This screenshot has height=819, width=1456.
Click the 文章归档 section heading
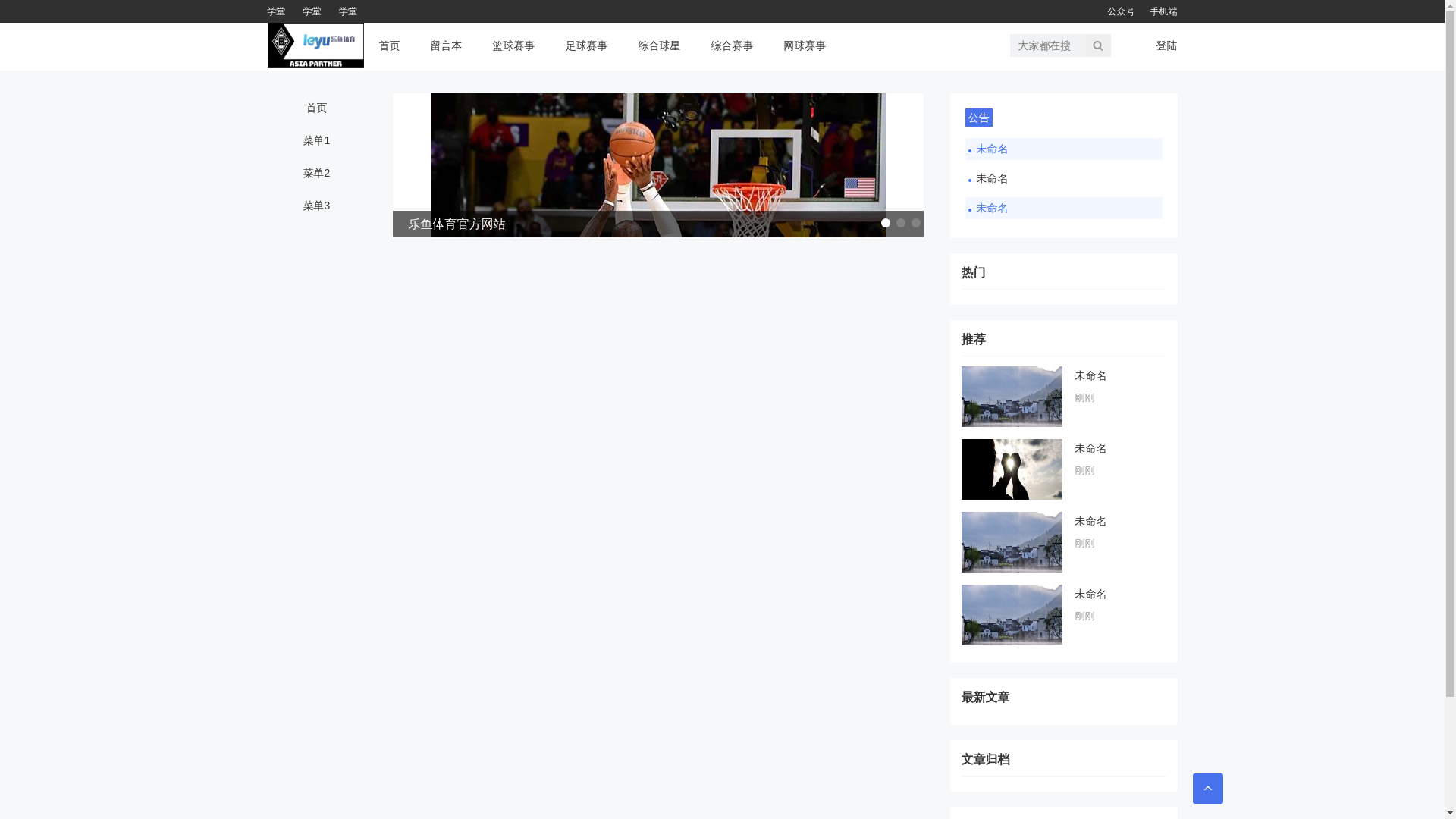[x=986, y=760]
